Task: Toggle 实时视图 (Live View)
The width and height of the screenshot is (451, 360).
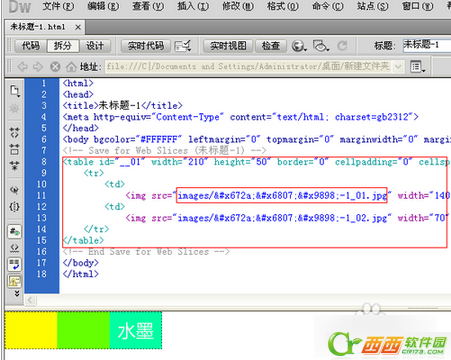Action: pos(228,46)
